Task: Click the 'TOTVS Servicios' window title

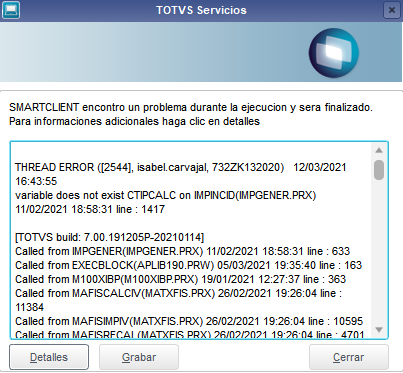Action: [x=201, y=10]
